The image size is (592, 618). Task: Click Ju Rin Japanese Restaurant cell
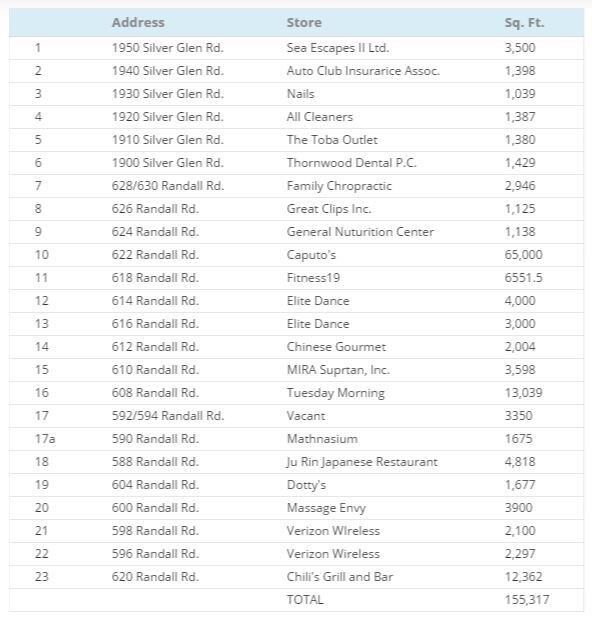tap(362, 462)
